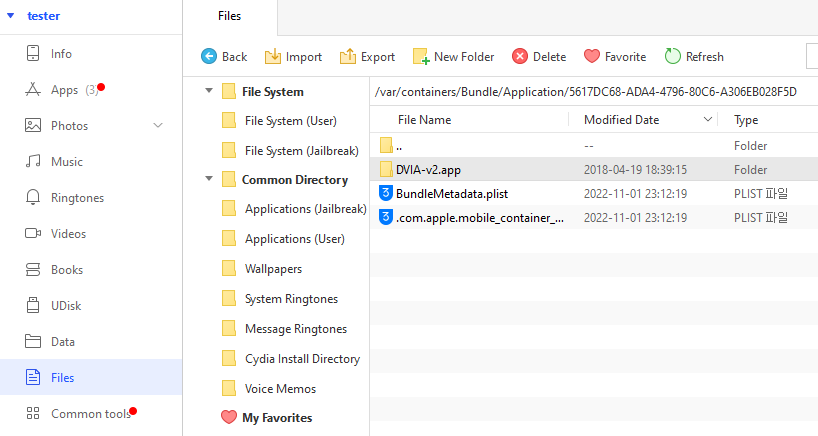Click the Ringtones bell icon
818x436 pixels.
pos(33,197)
